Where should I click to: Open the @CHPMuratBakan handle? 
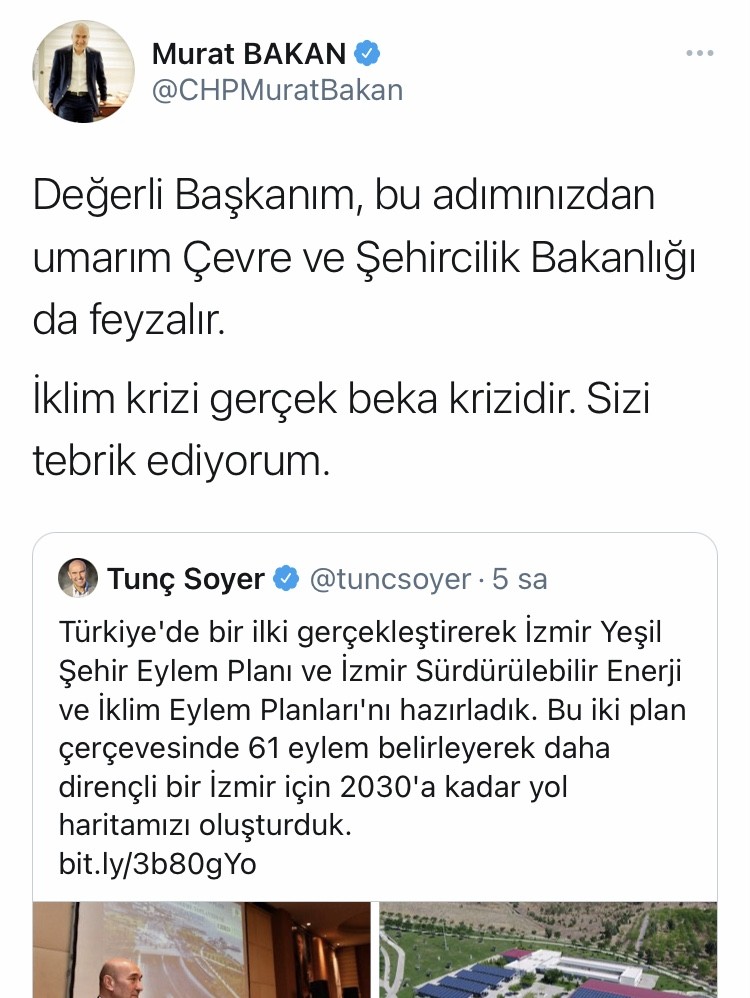point(277,90)
